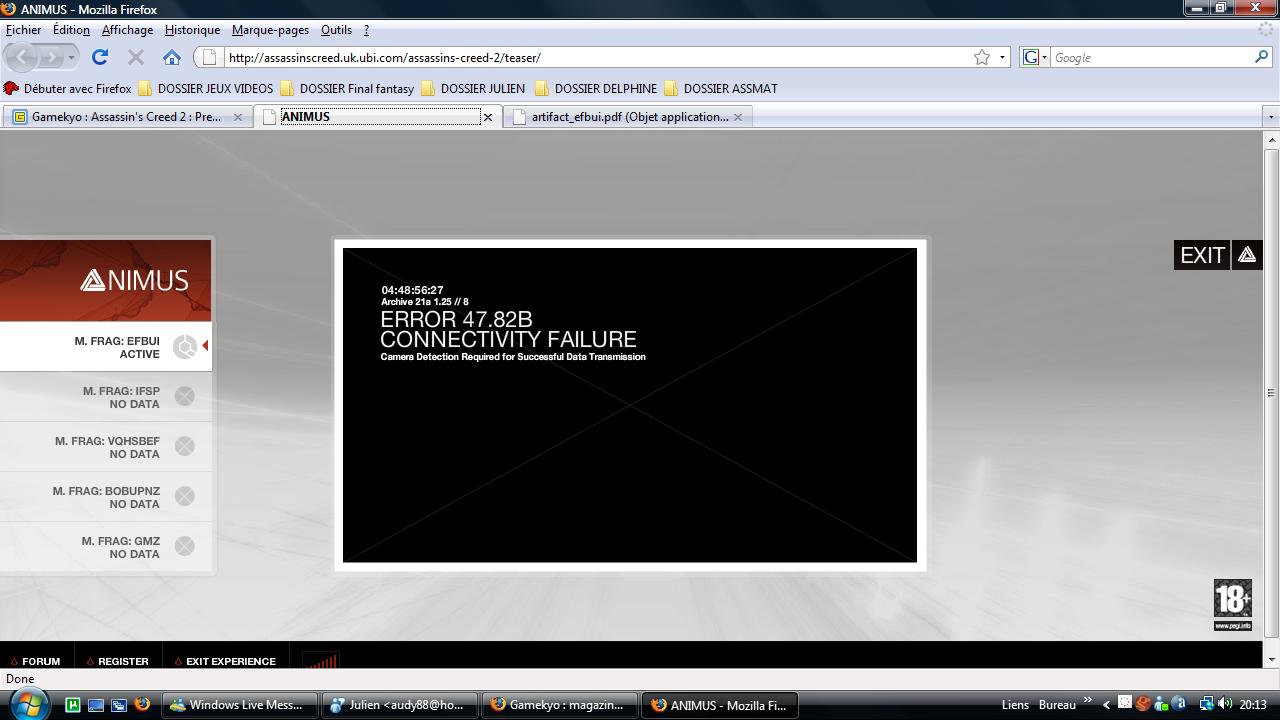Image resolution: width=1280 pixels, height=720 pixels.
Task: Open the network icon in system tray
Action: [1206, 704]
